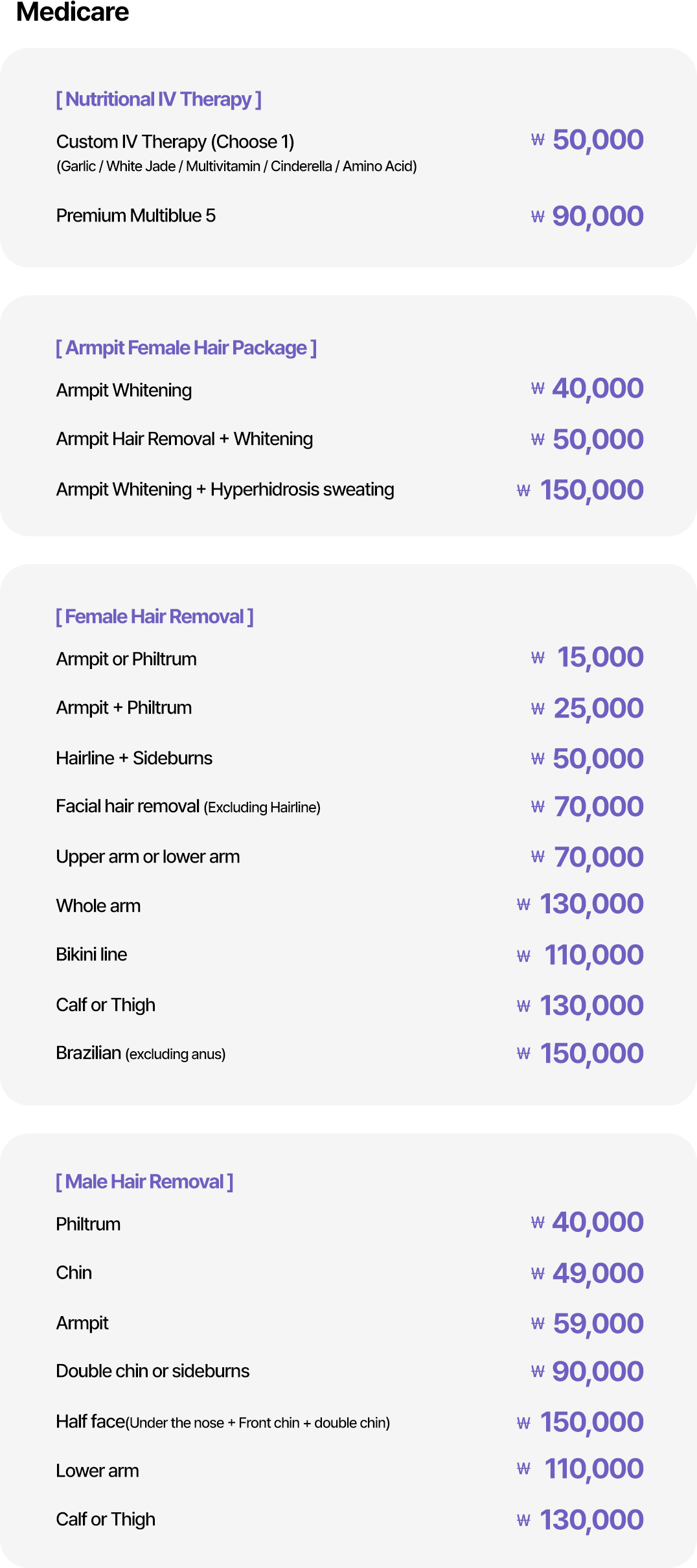Screen dimensions: 697x1568
Task: Select the male Chin option
Action: (x=74, y=1273)
